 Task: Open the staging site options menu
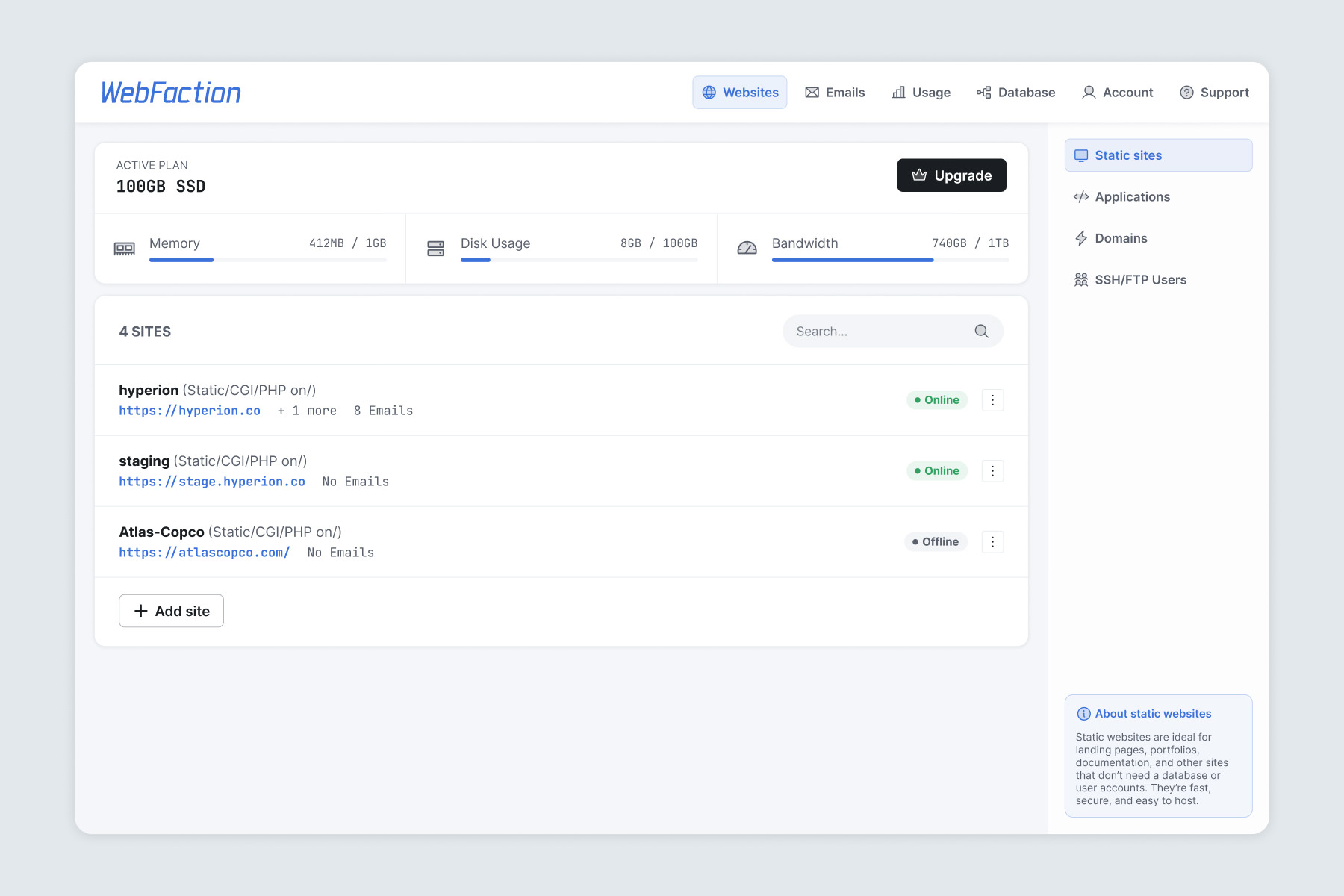pos(992,471)
